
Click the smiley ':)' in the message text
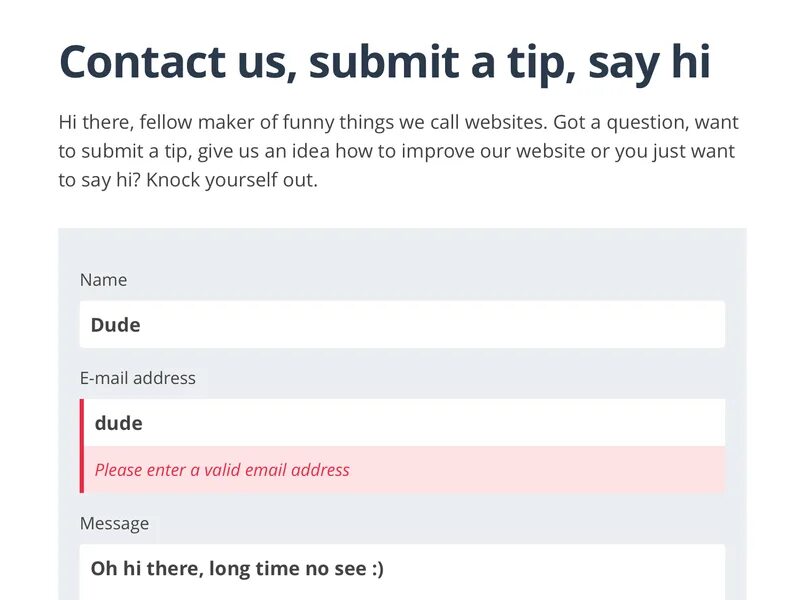378,569
